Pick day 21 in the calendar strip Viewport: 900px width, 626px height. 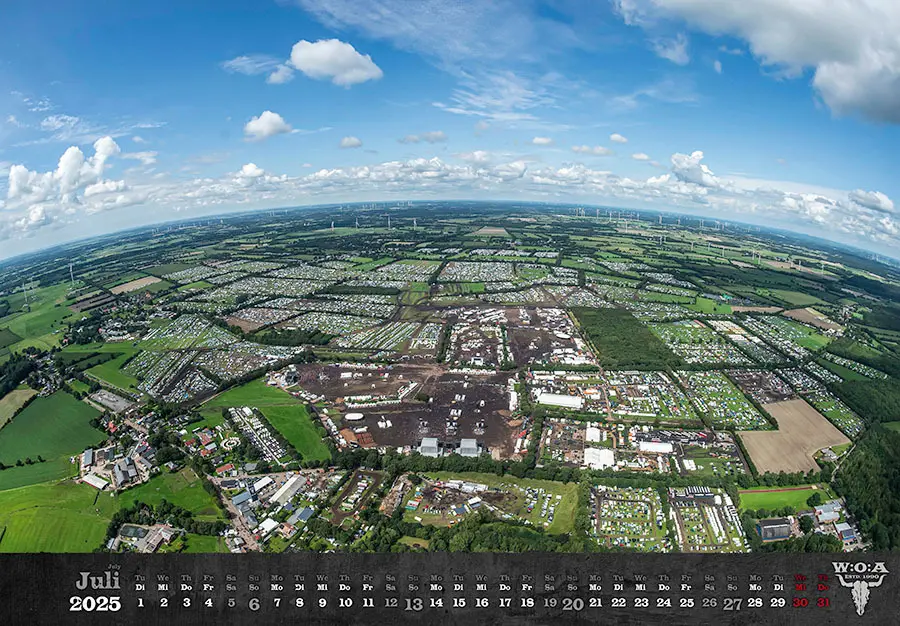pos(595,602)
